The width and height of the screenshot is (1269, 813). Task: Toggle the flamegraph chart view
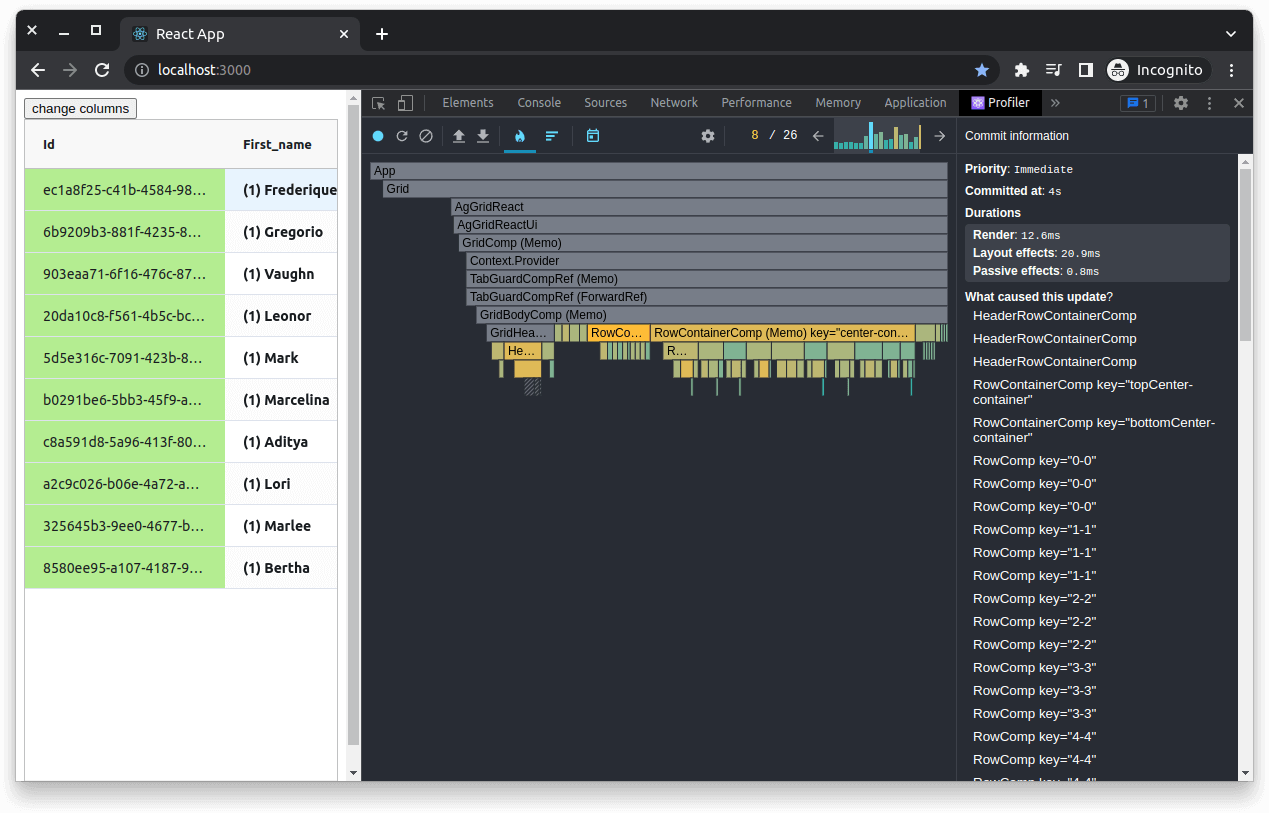(x=519, y=136)
